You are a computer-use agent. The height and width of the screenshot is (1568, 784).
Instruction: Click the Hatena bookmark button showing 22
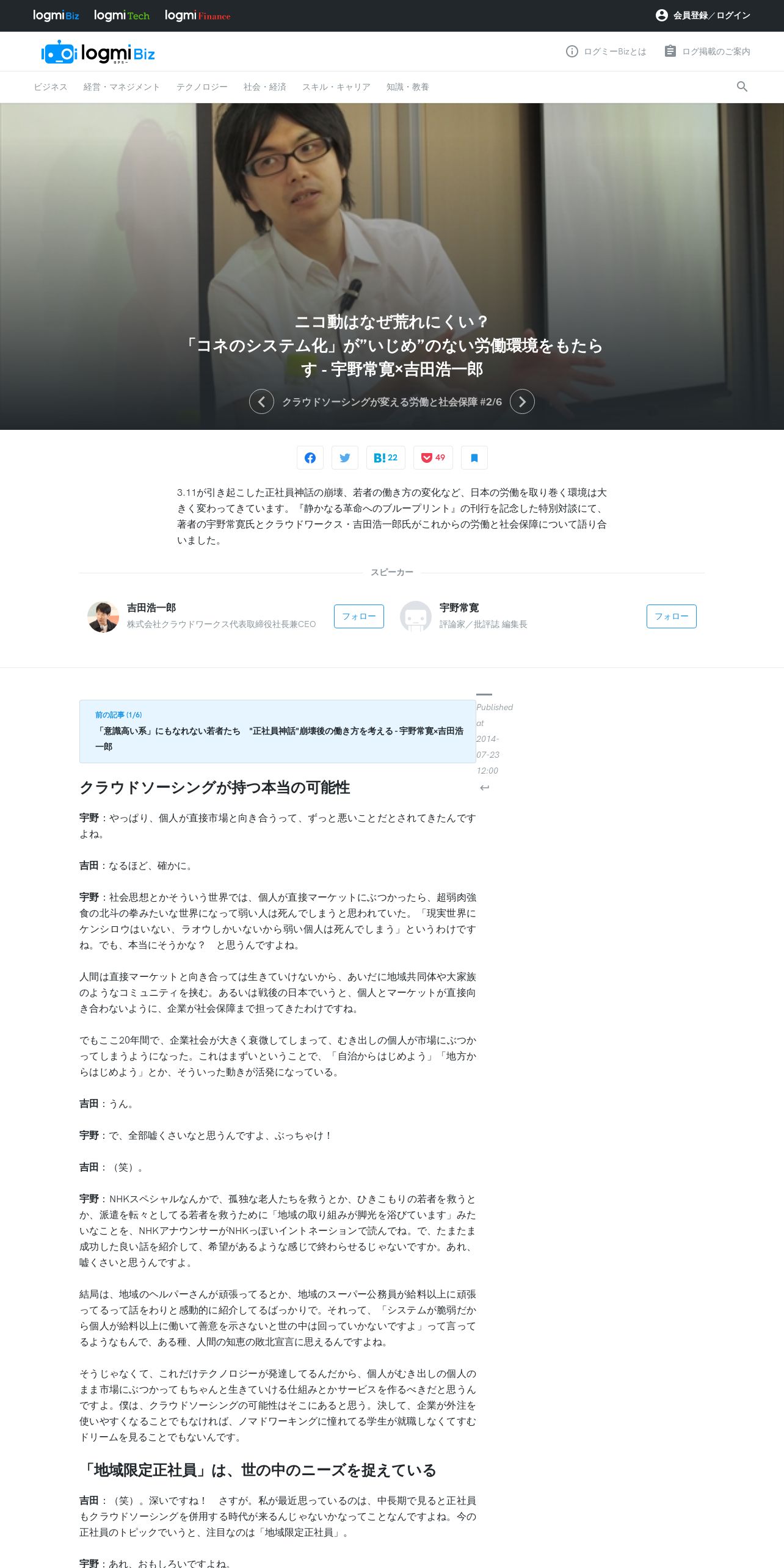point(386,457)
